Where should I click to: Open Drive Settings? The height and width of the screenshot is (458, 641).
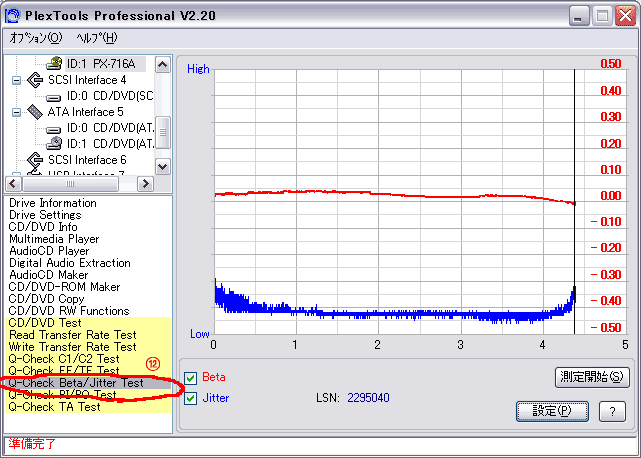pos(45,215)
